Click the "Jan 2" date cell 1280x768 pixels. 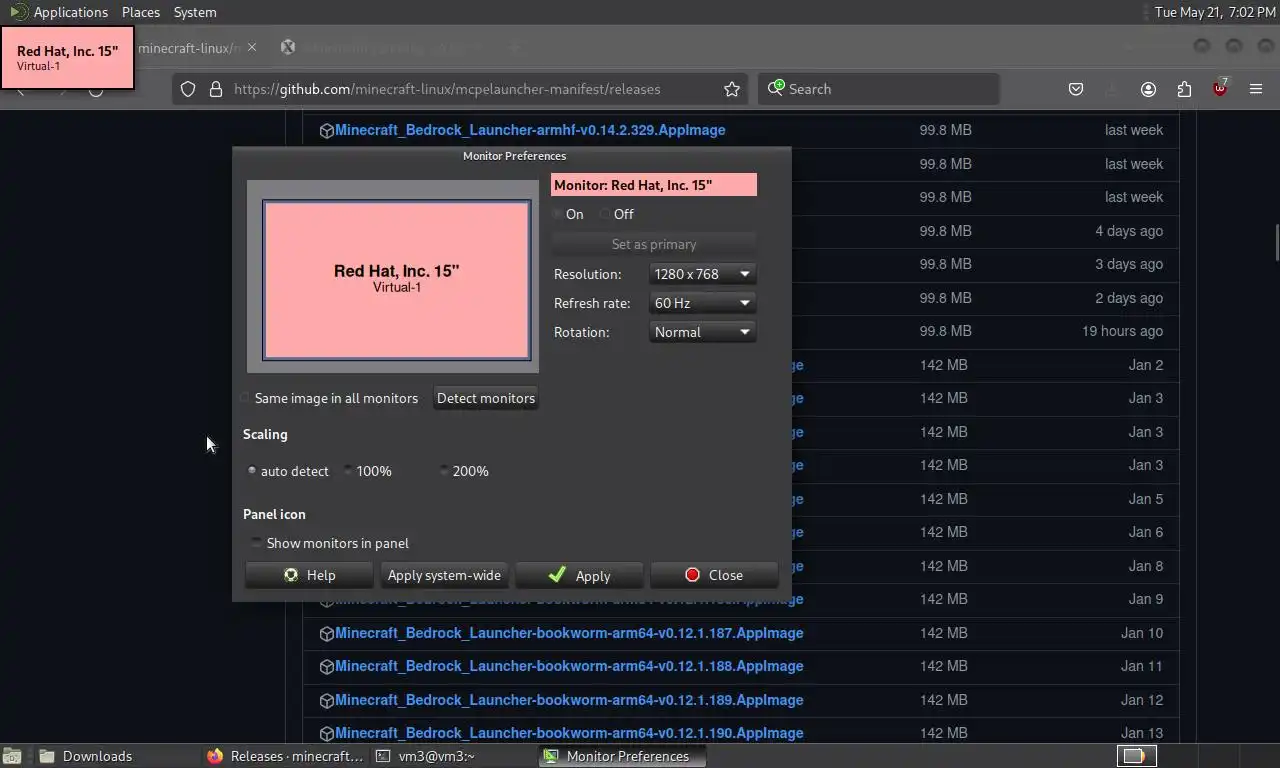[1146, 365]
